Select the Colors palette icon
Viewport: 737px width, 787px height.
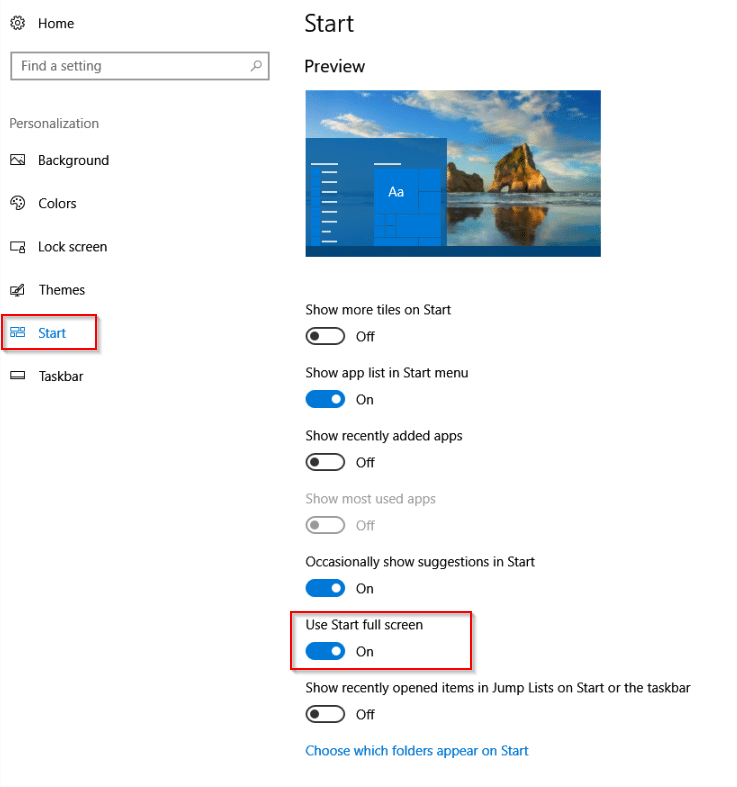tap(18, 203)
